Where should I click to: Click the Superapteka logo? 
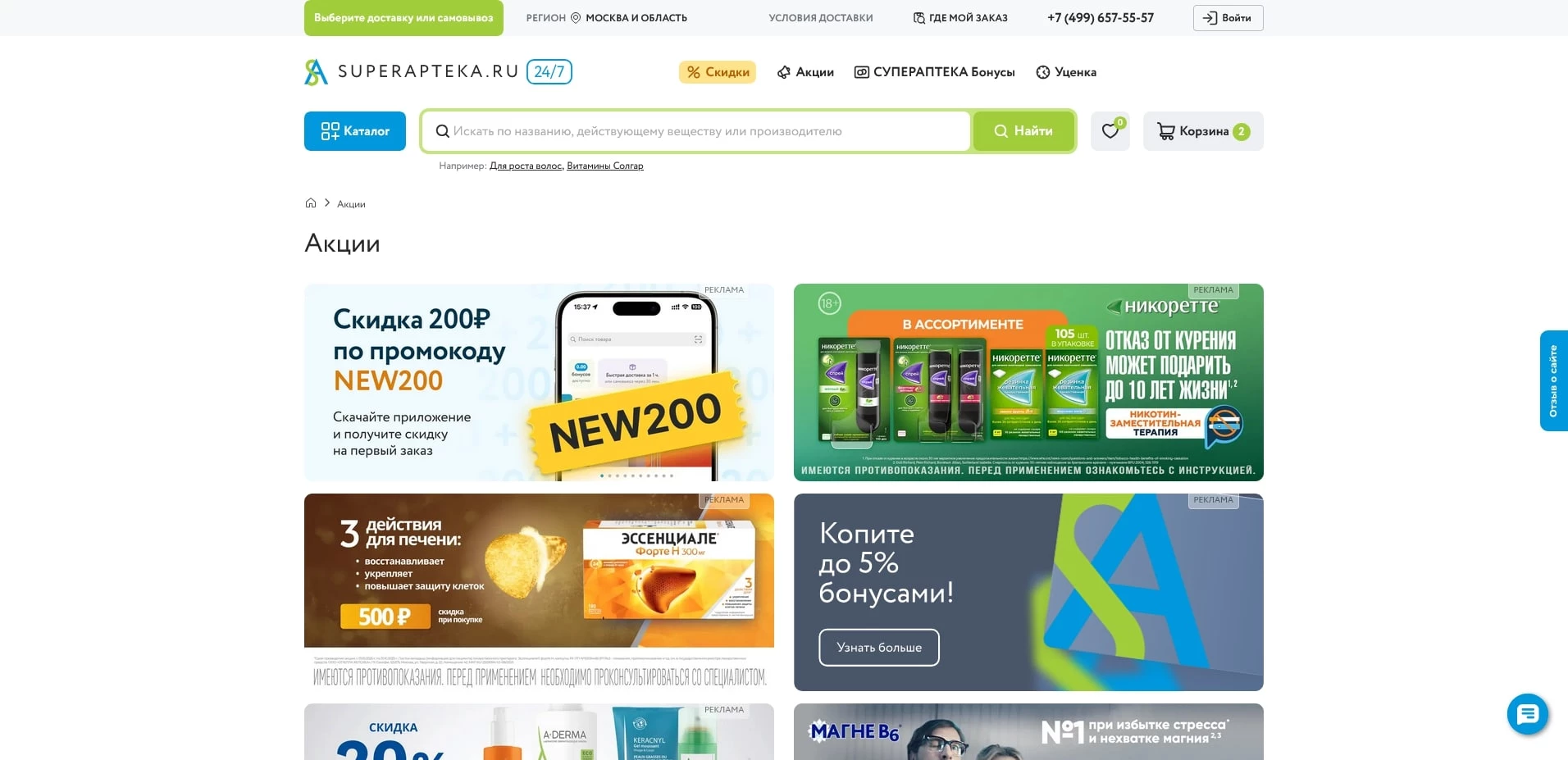click(412, 72)
